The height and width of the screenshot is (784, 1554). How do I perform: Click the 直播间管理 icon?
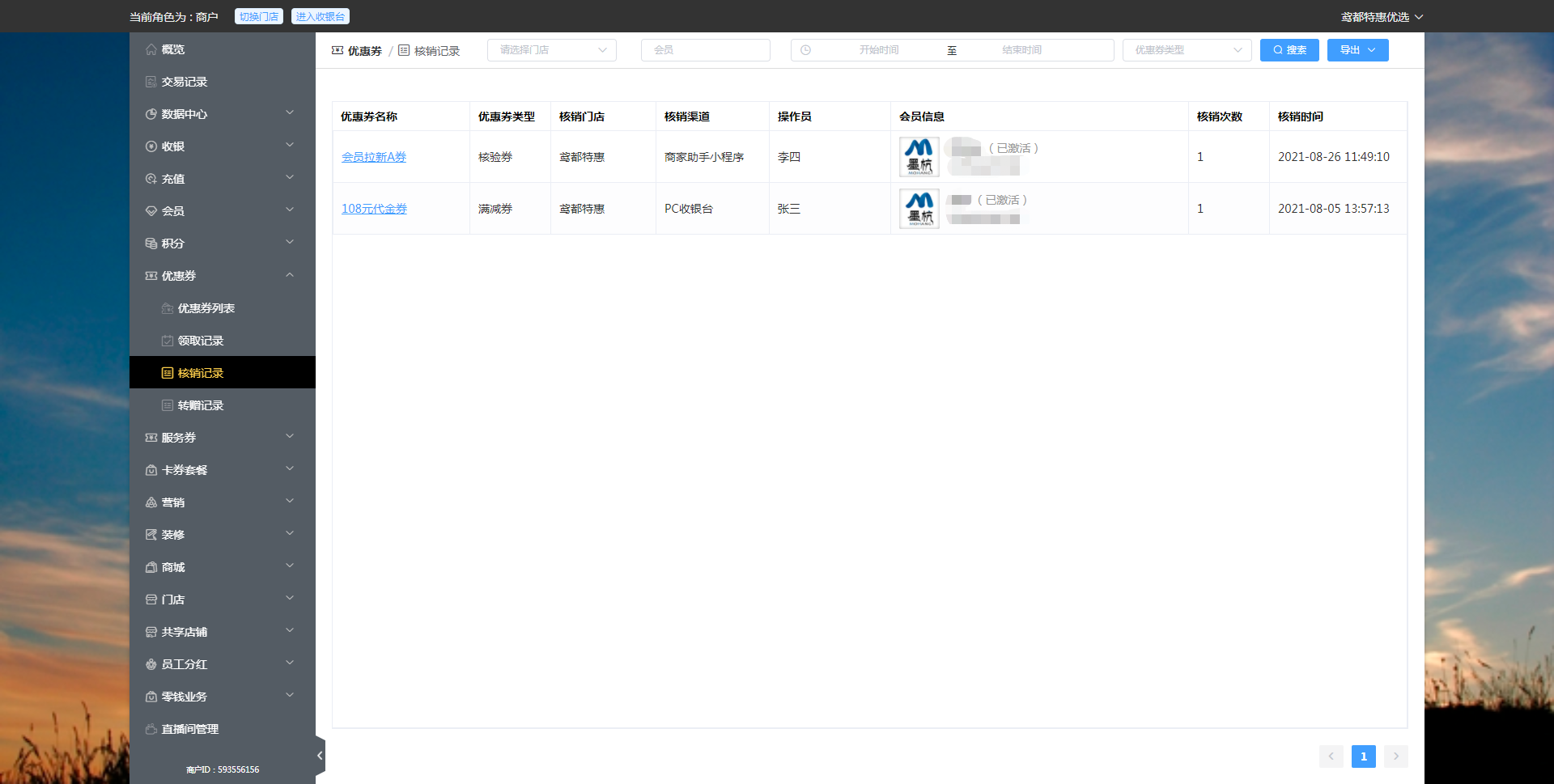[x=151, y=729]
